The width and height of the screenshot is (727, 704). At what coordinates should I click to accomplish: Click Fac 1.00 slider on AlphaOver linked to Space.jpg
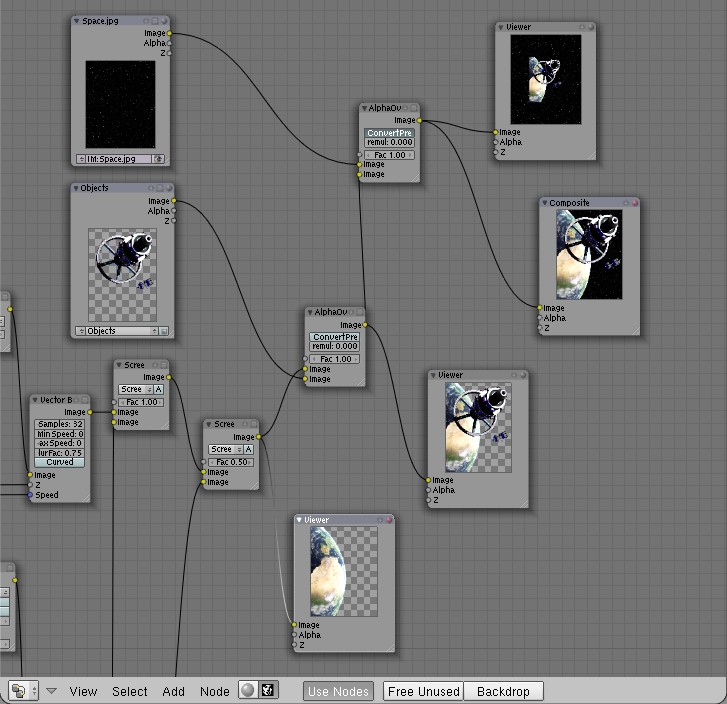[389, 155]
